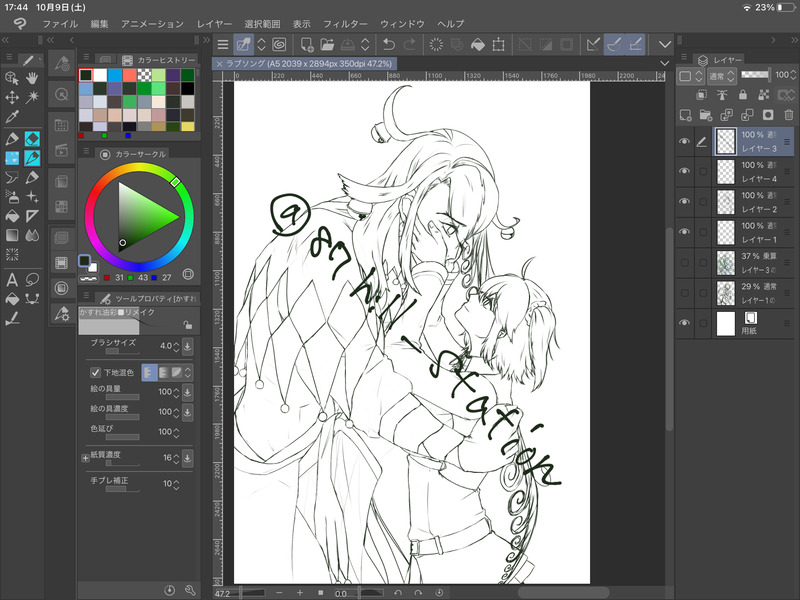Image resolution: width=800 pixels, height=600 pixels.
Task: Toggle the lock icon on brush preview
Action: [188, 325]
